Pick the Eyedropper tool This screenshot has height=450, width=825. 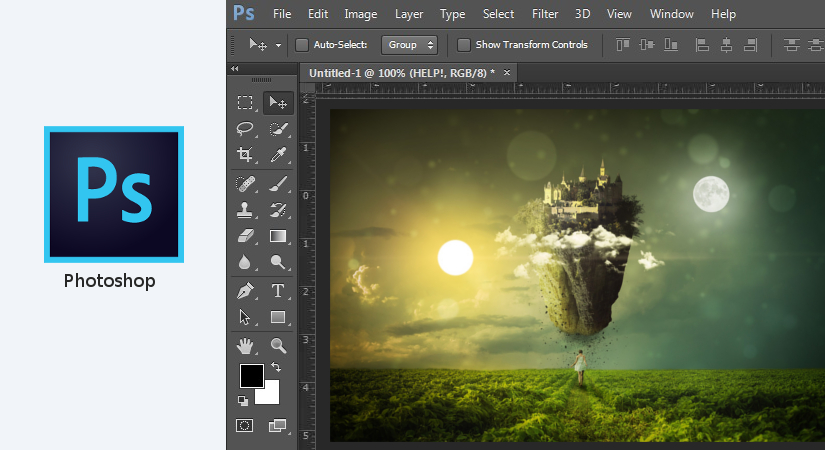(278, 155)
